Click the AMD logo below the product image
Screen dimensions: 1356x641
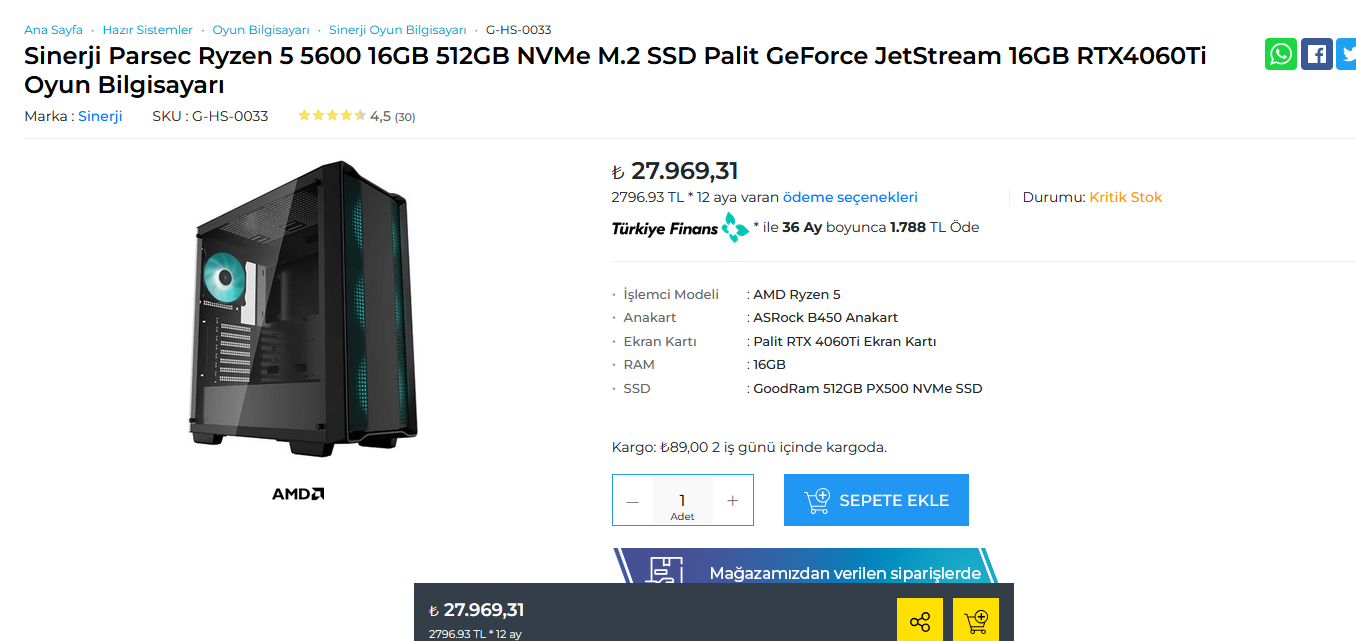coord(298,494)
